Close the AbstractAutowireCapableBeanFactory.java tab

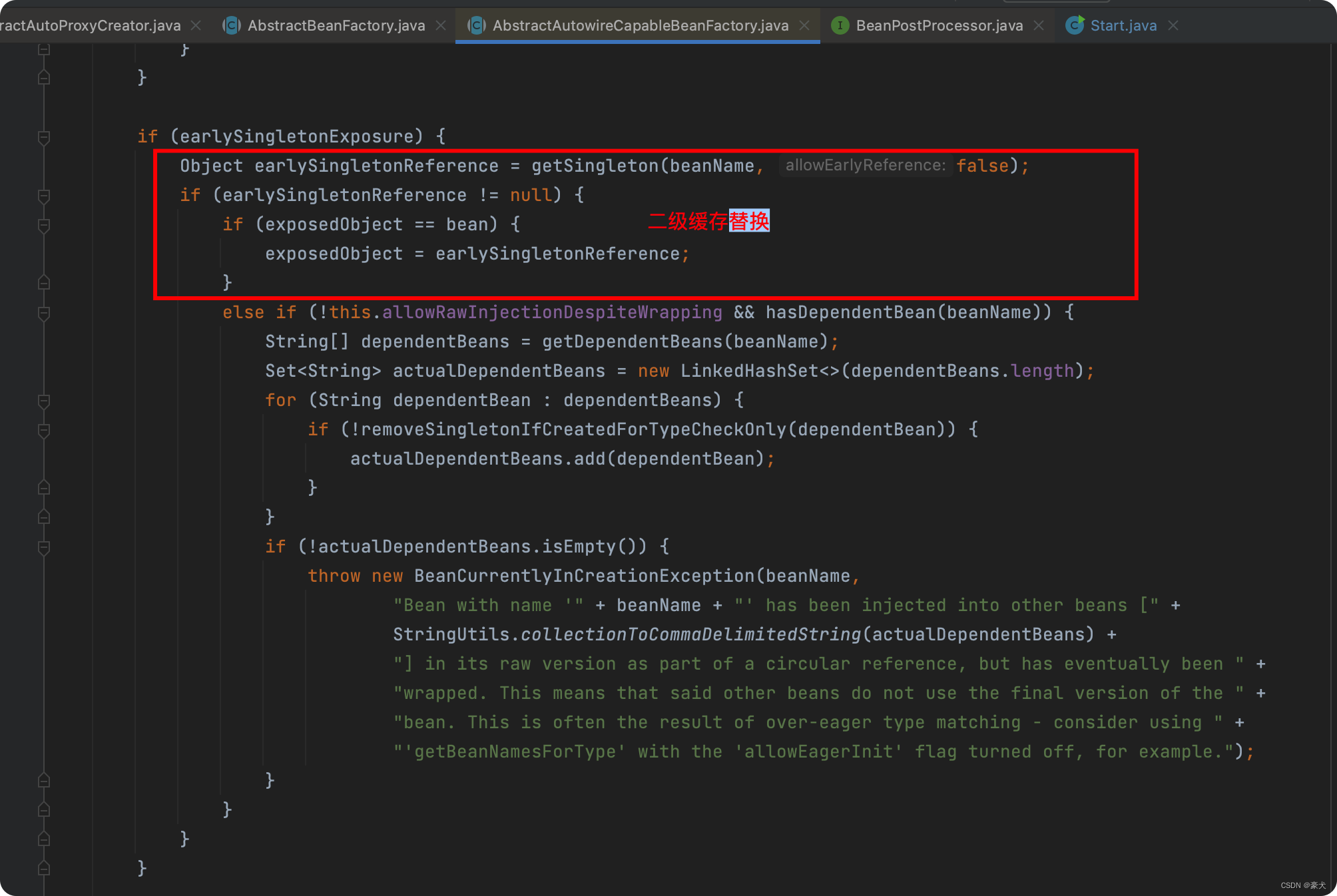click(x=804, y=25)
